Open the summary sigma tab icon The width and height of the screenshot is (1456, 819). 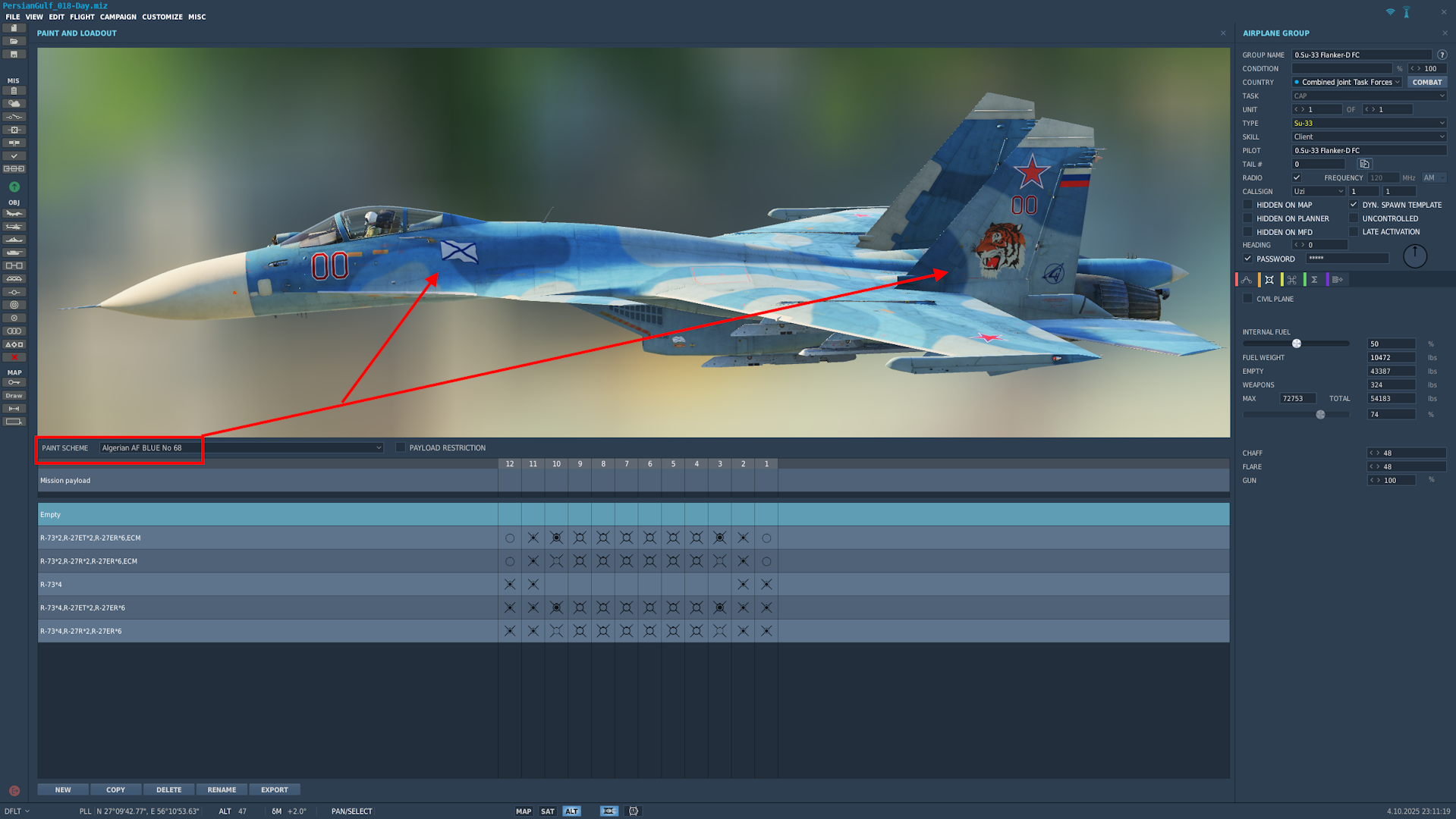[x=1315, y=280]
